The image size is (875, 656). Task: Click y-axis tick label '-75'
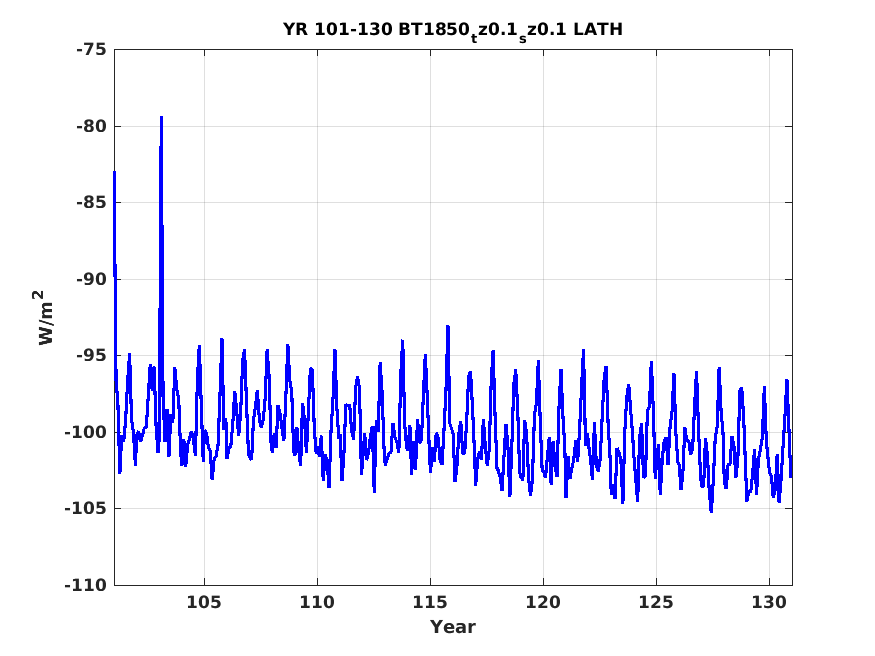click(91, 50)
